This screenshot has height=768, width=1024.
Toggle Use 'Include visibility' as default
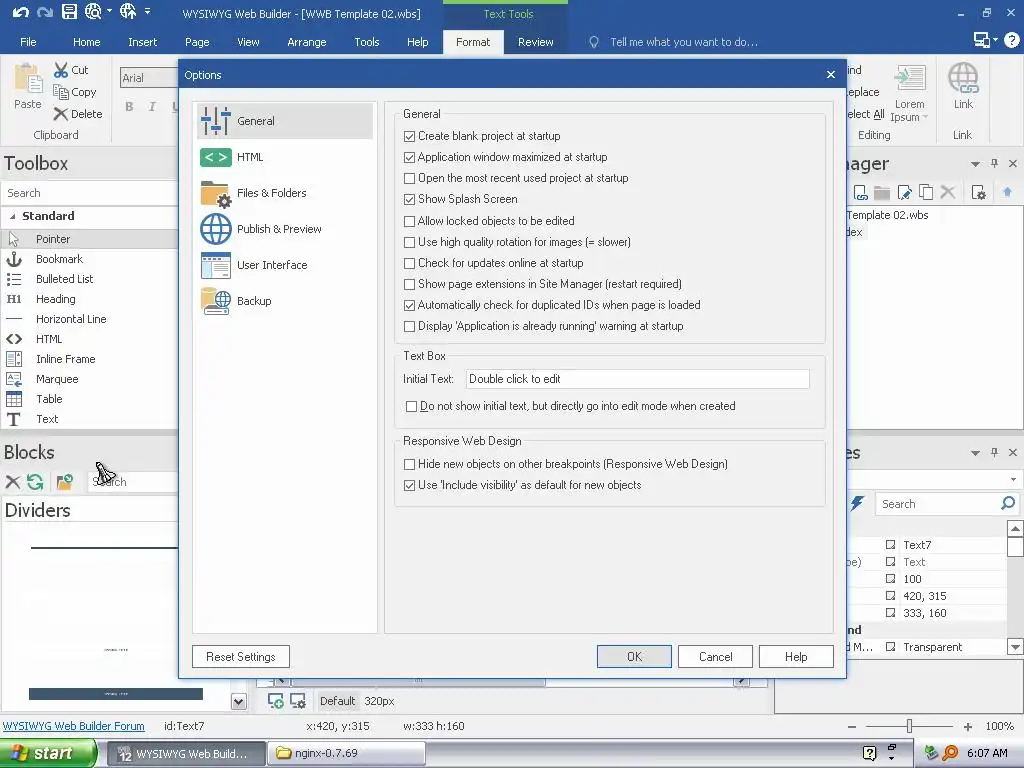pos(409,485)
